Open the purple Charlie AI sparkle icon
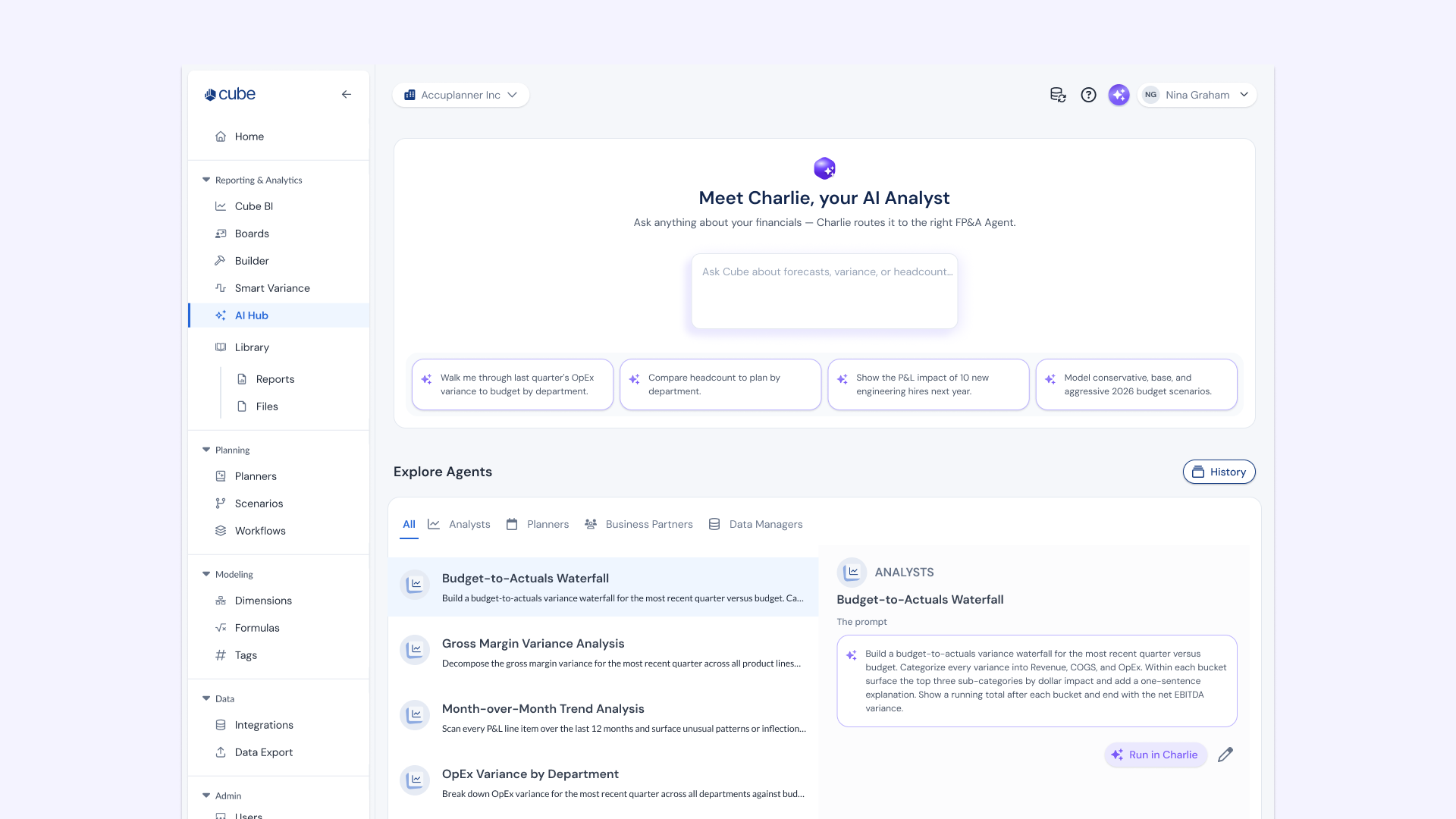 (x=1119, y=95)
